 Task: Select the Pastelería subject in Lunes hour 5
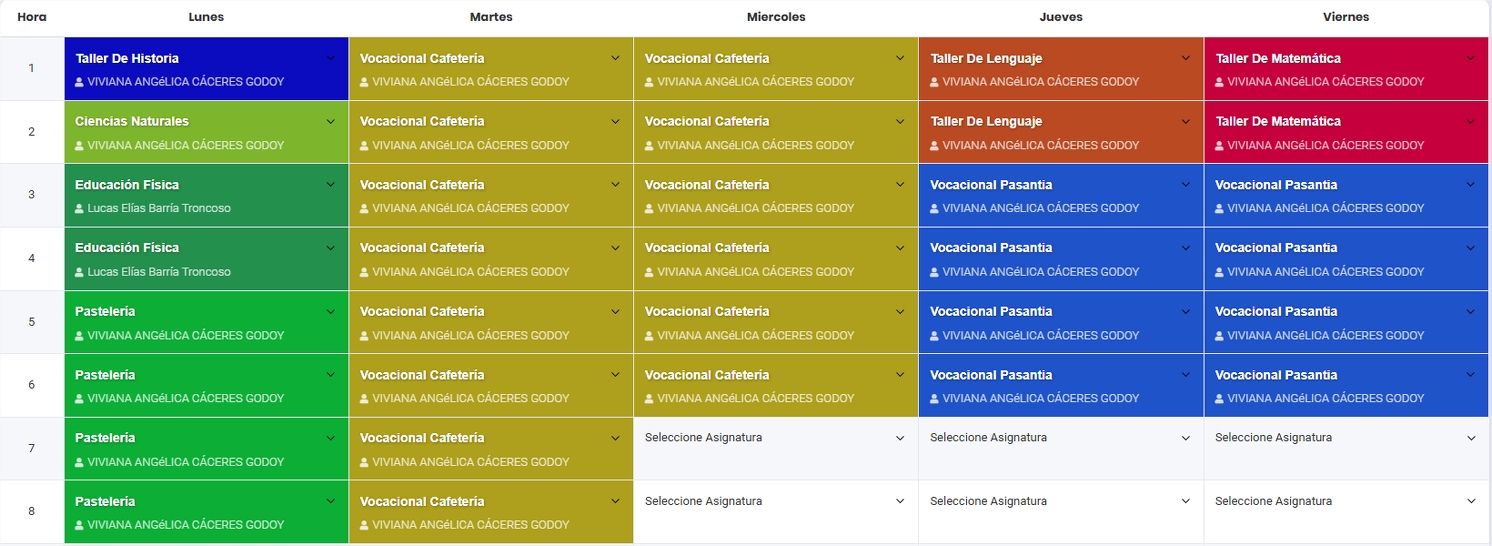coord(105,311)
